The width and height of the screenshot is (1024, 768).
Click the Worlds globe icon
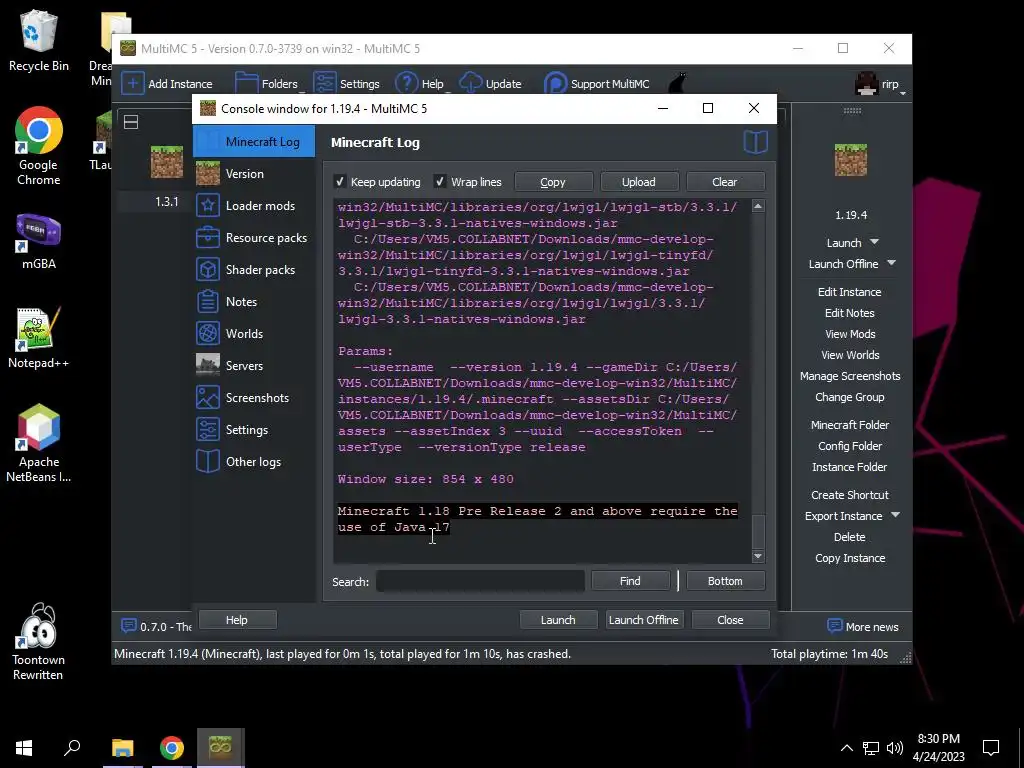208,334
